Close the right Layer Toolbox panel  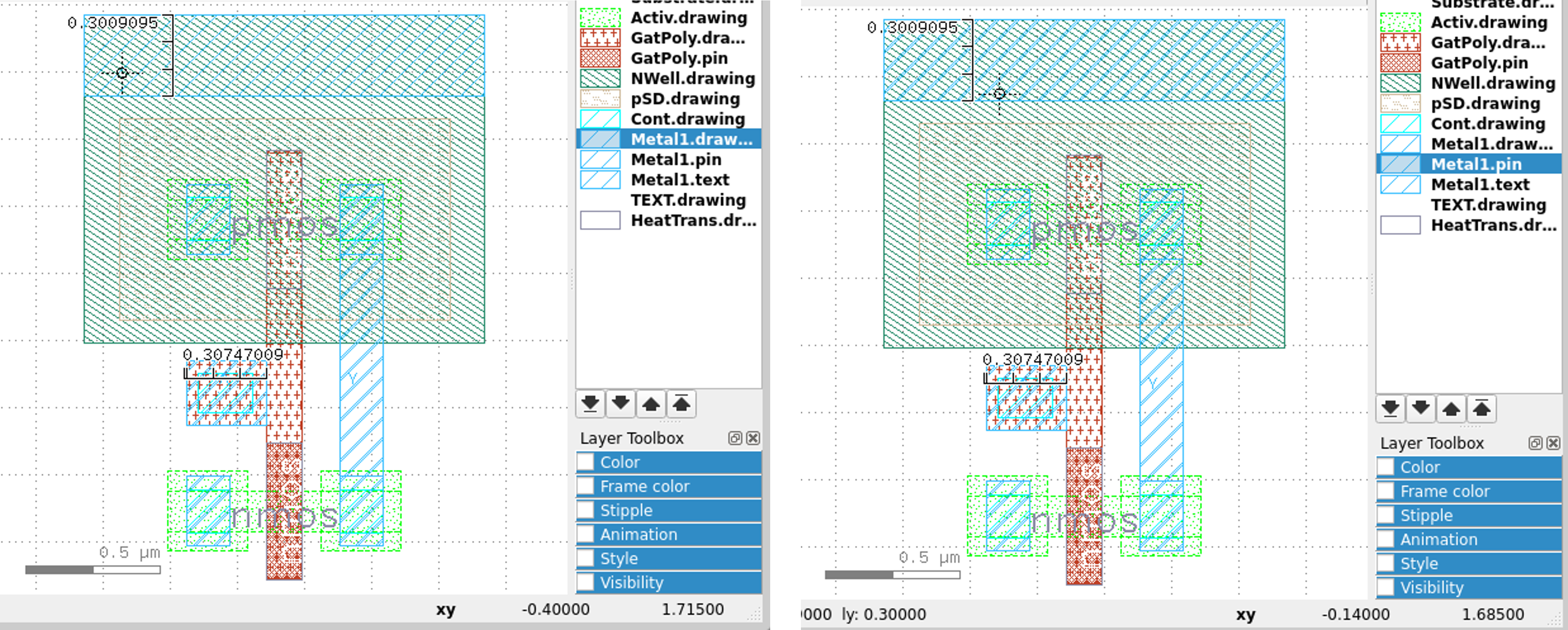click(x=1553, y=443)
